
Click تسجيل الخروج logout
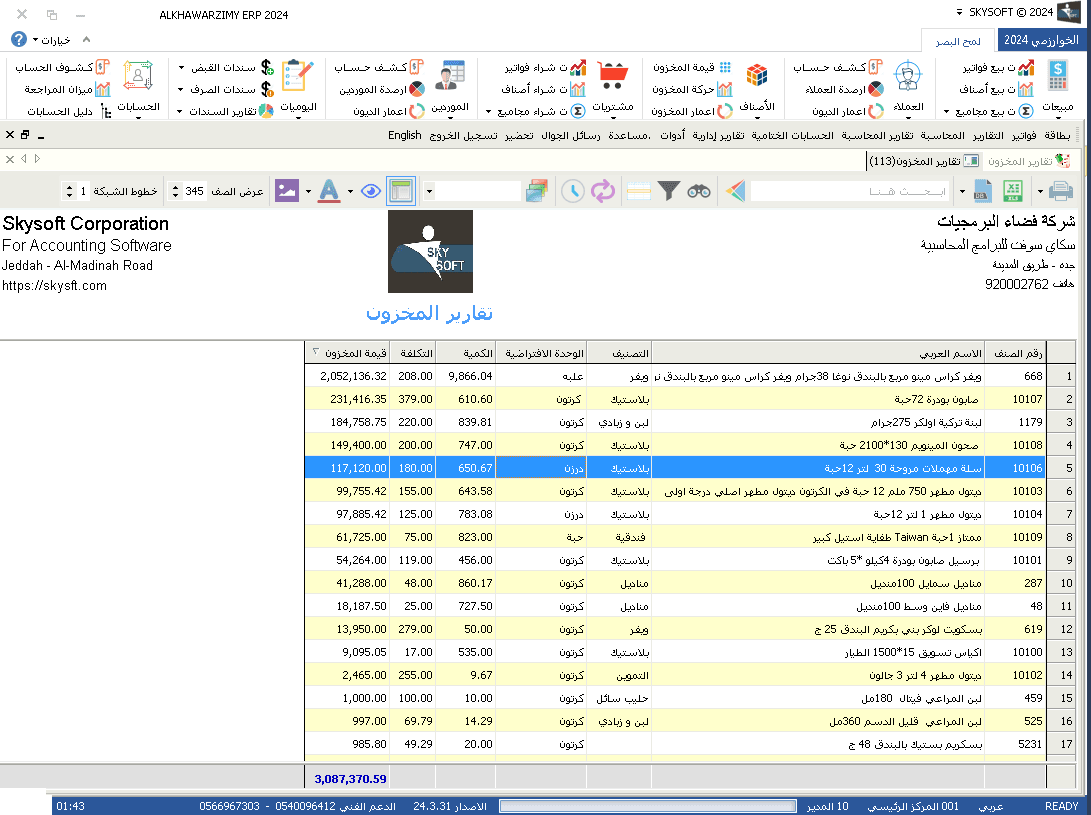tap(463, 135)
